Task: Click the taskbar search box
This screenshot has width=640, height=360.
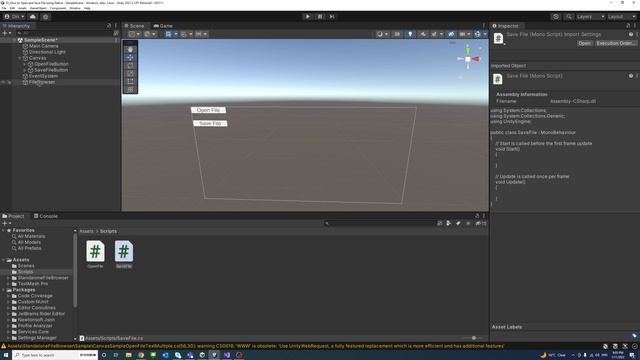Action: [55, 355]
